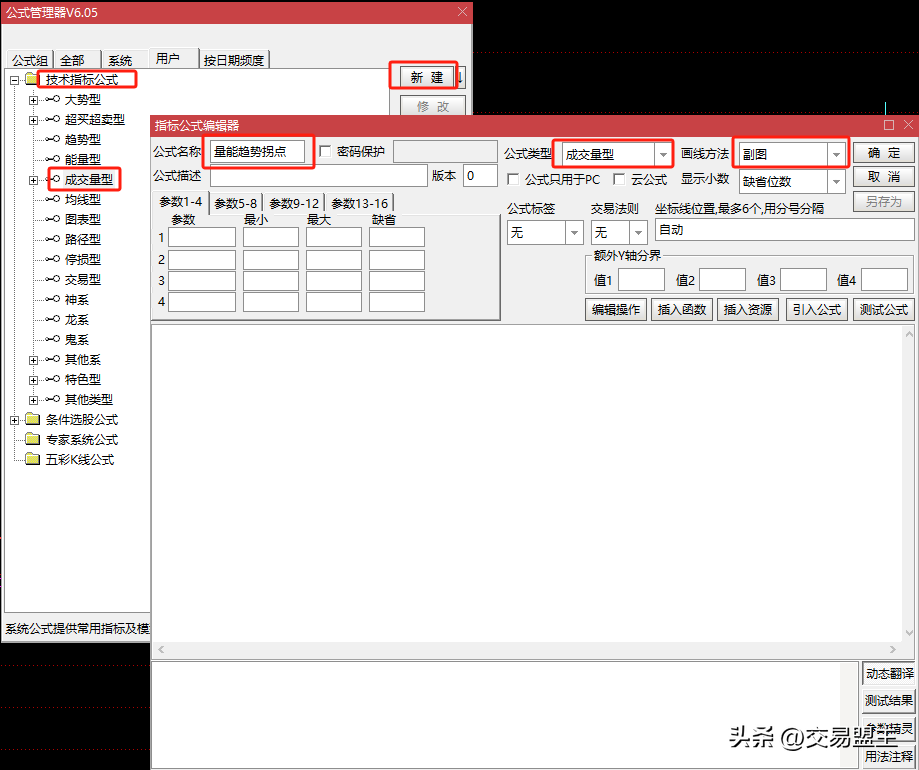Open the 参数9-12 tab

pos(294,203)
